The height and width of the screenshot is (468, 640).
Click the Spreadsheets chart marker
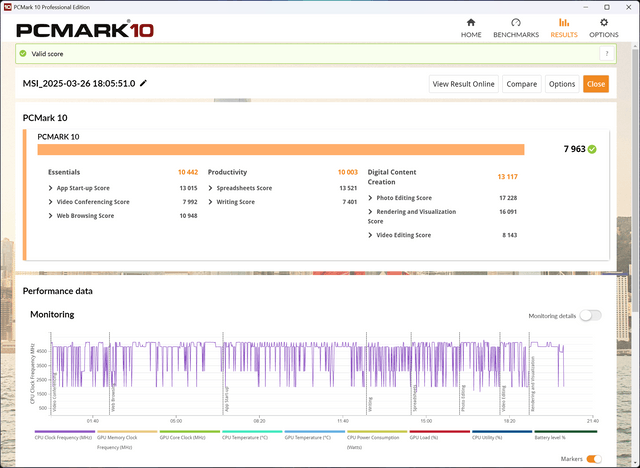coord(415,398)
